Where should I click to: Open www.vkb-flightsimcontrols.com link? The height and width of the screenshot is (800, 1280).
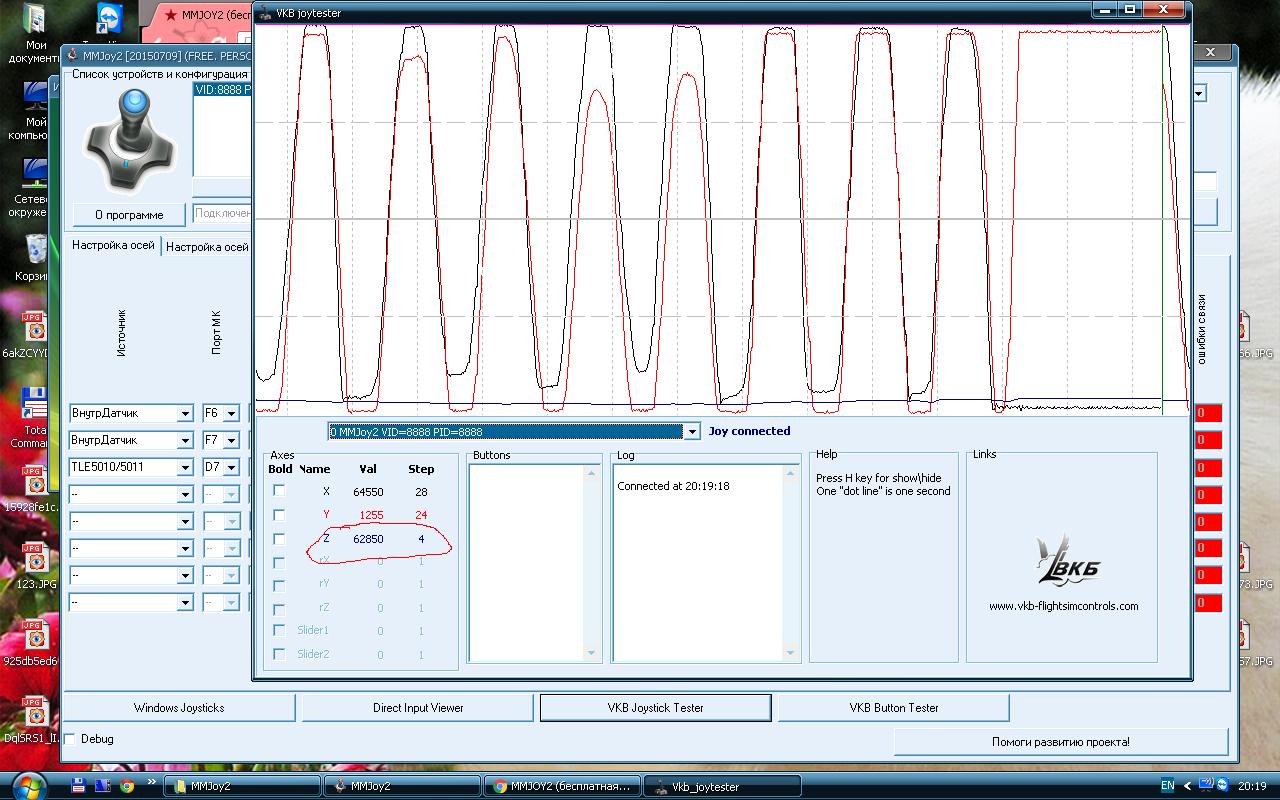click(1063, 606)
